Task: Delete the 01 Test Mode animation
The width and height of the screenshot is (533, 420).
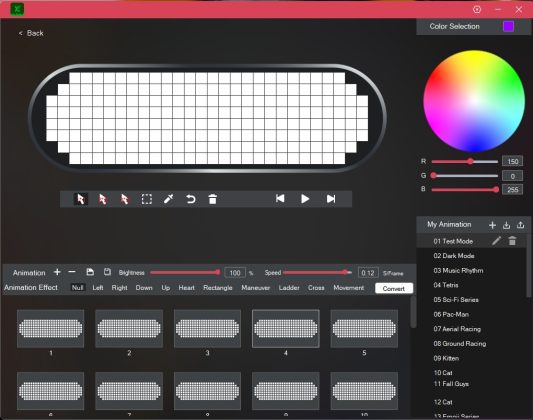Action: (512, 241)
